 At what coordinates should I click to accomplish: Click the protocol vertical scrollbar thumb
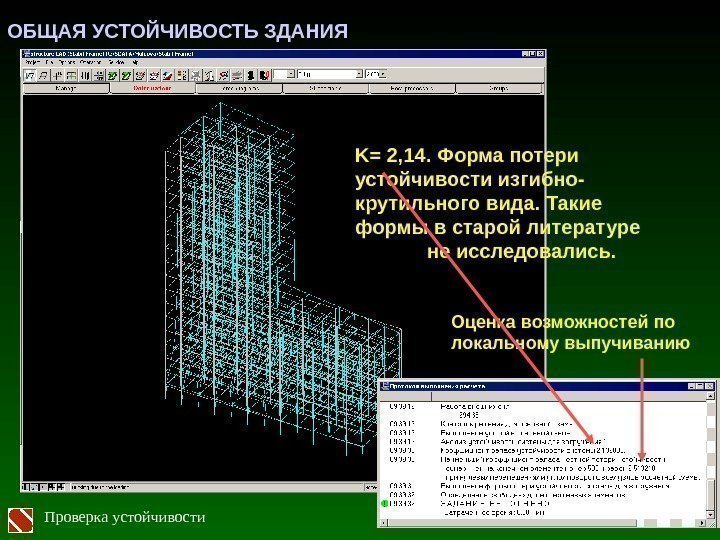click(711, 494)
